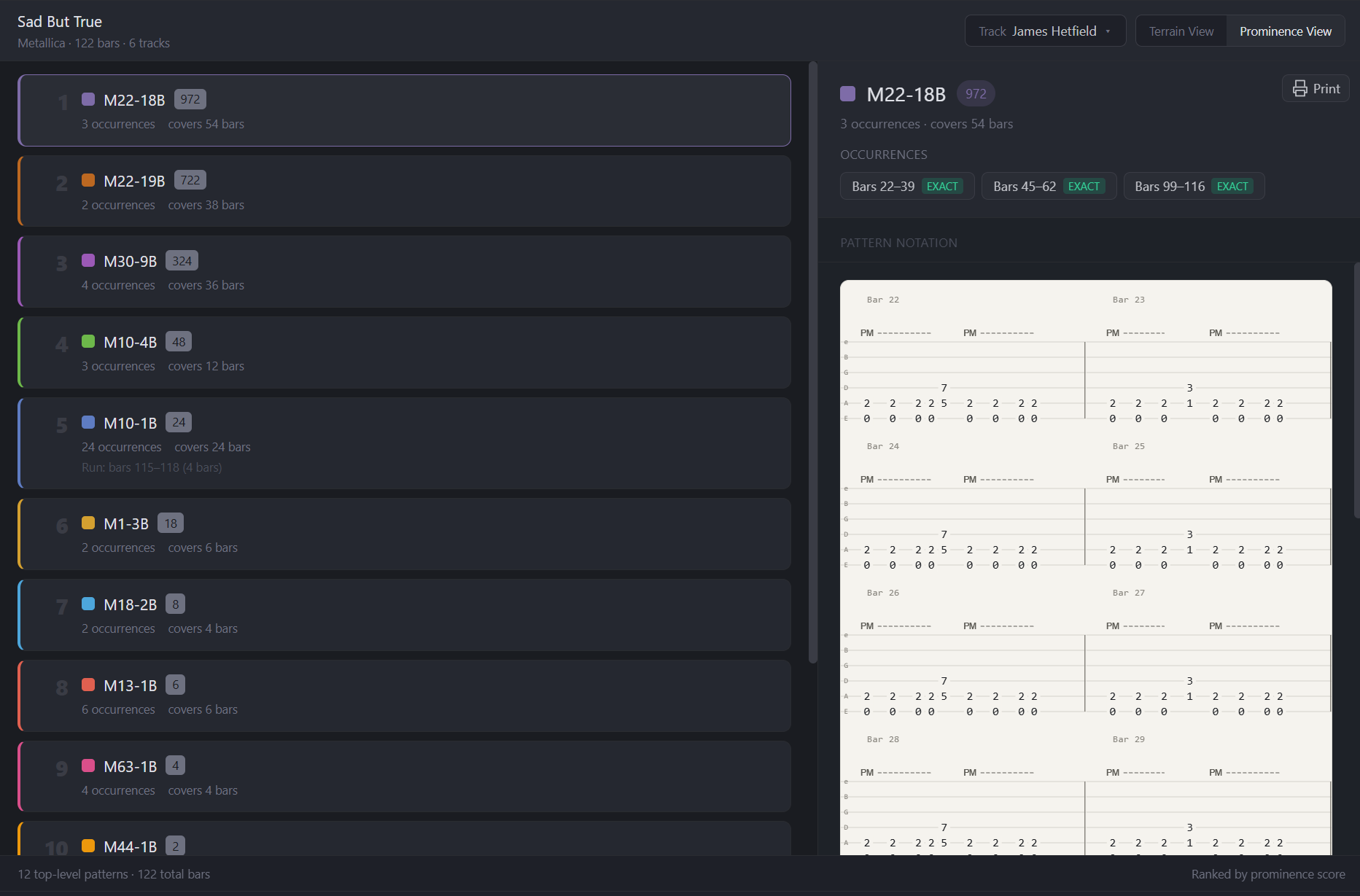Switch to Terrain View
Viewport: 1360px width, 896px height.
click(1180, 31)
